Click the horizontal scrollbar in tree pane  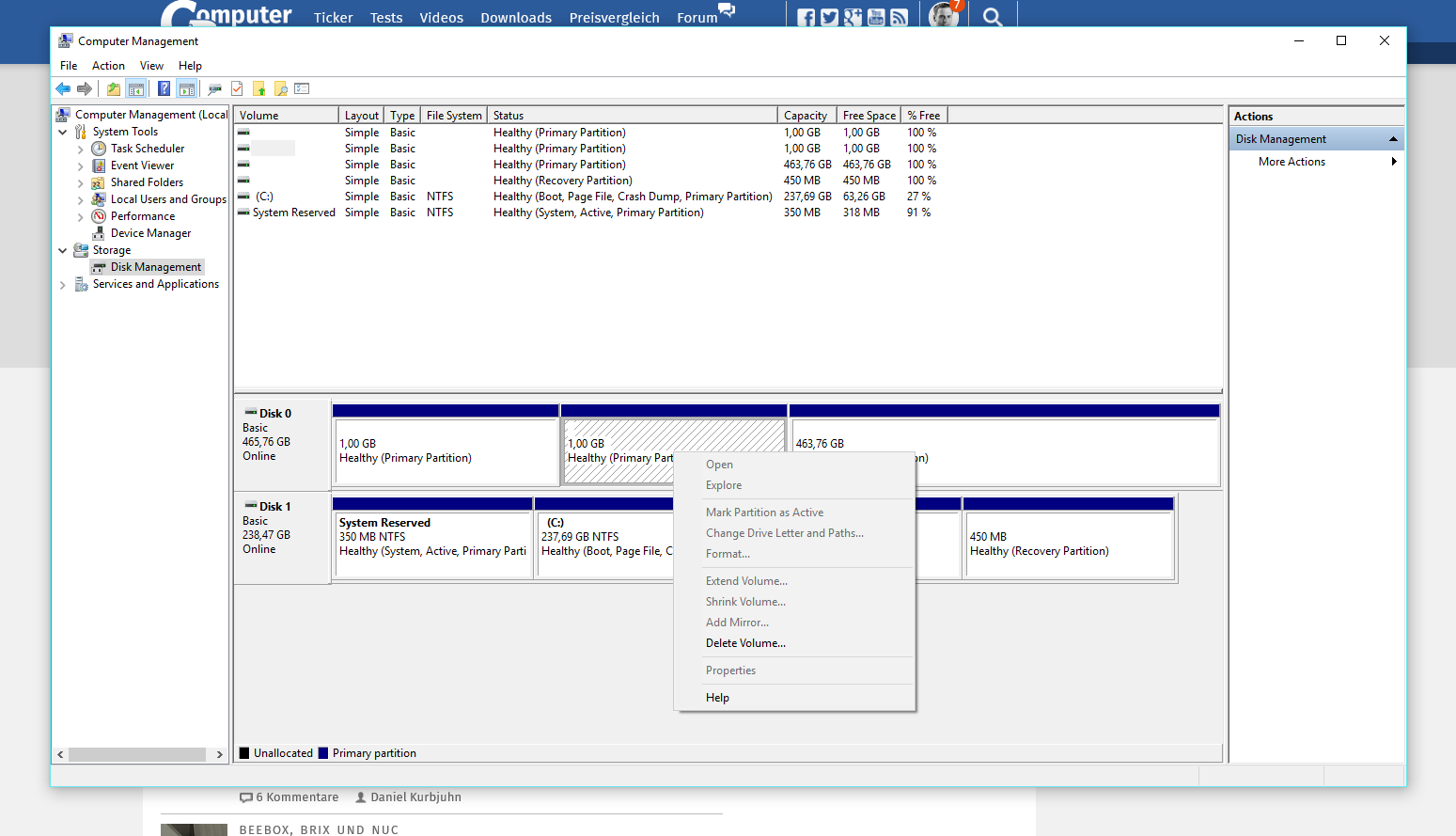pyautogui.click(x=137, y=754)
